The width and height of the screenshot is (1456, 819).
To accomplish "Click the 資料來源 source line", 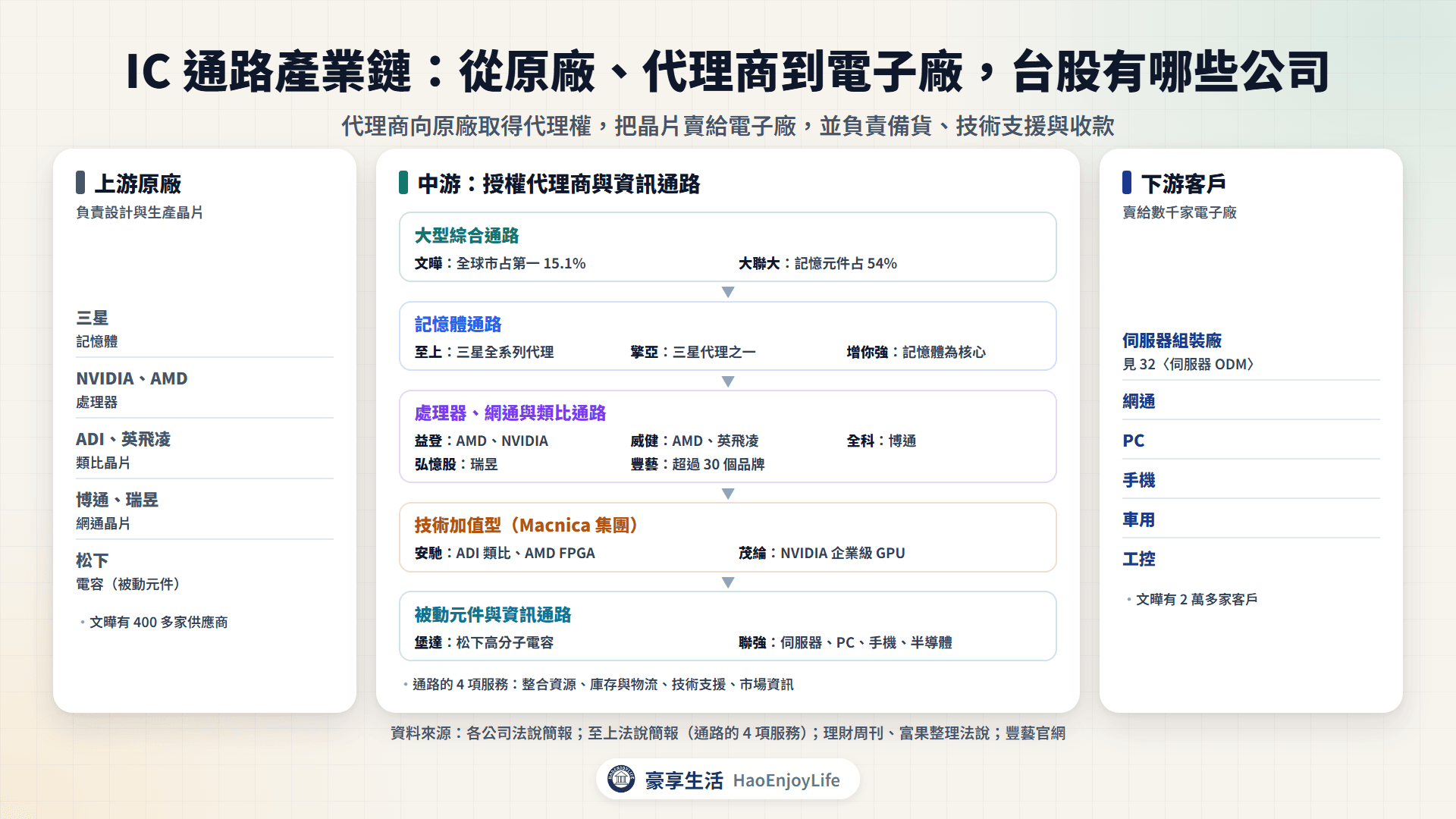I will 728,733.
